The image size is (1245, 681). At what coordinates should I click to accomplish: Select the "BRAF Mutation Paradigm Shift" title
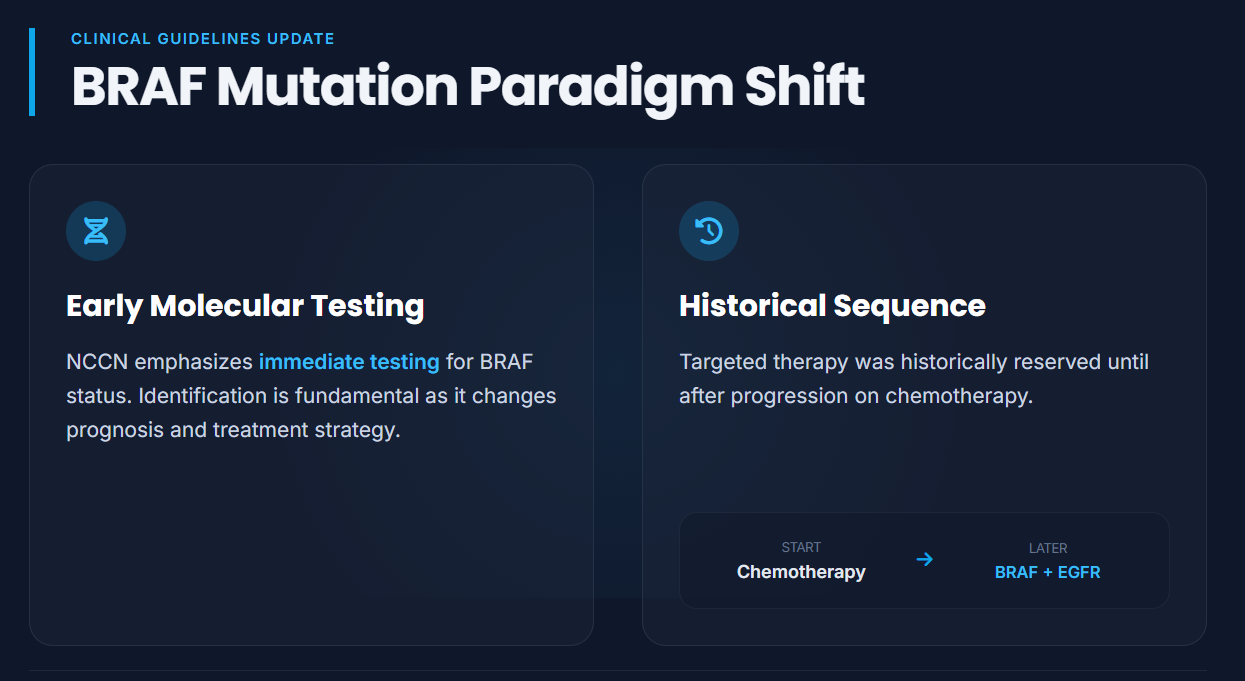click(467, 87)
